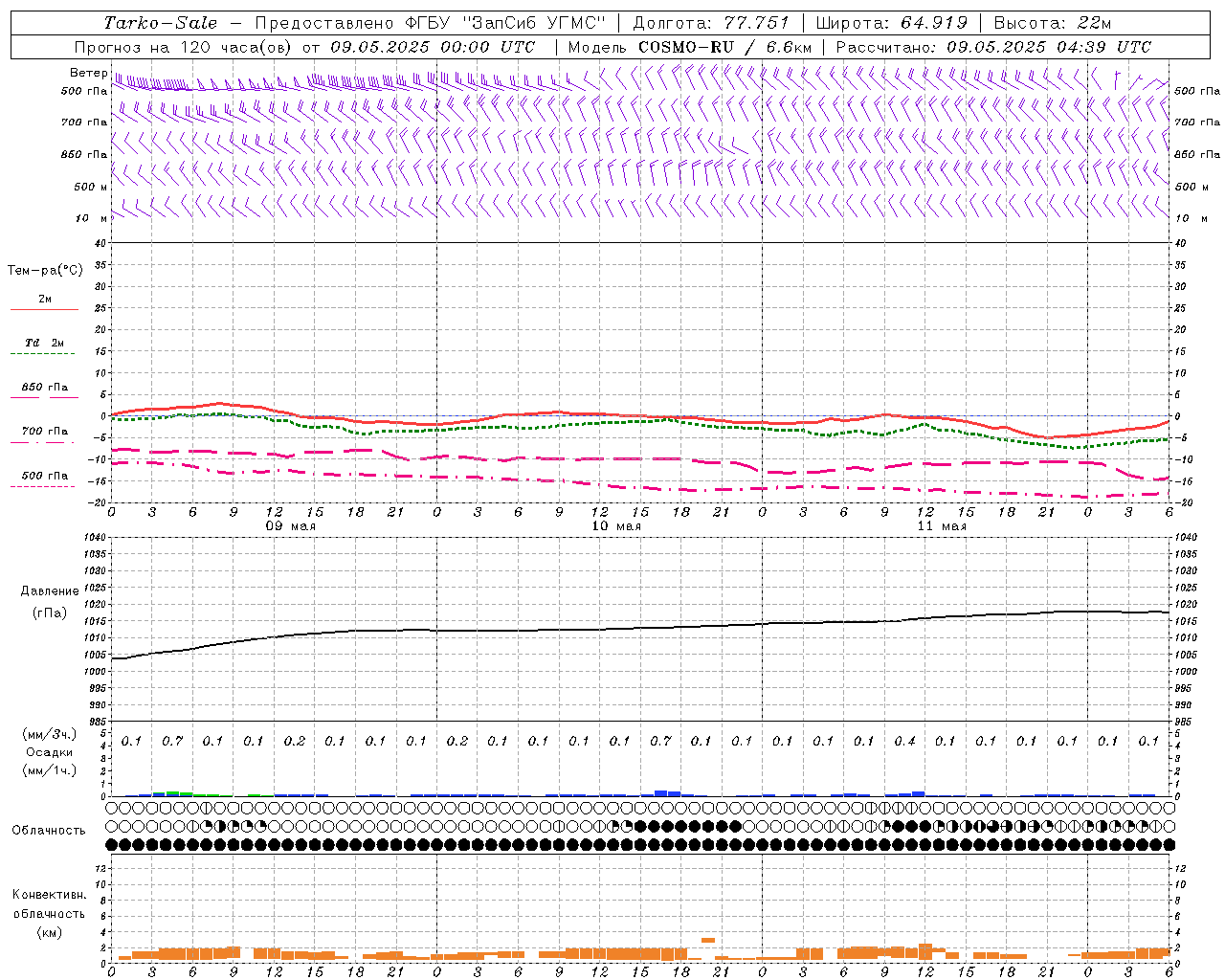Click the (мм/3ч.) units label

(x=48, y=734)
